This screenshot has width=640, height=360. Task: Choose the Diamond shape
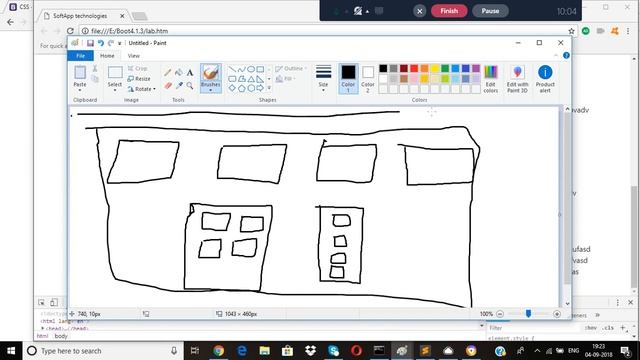point(232,88)
